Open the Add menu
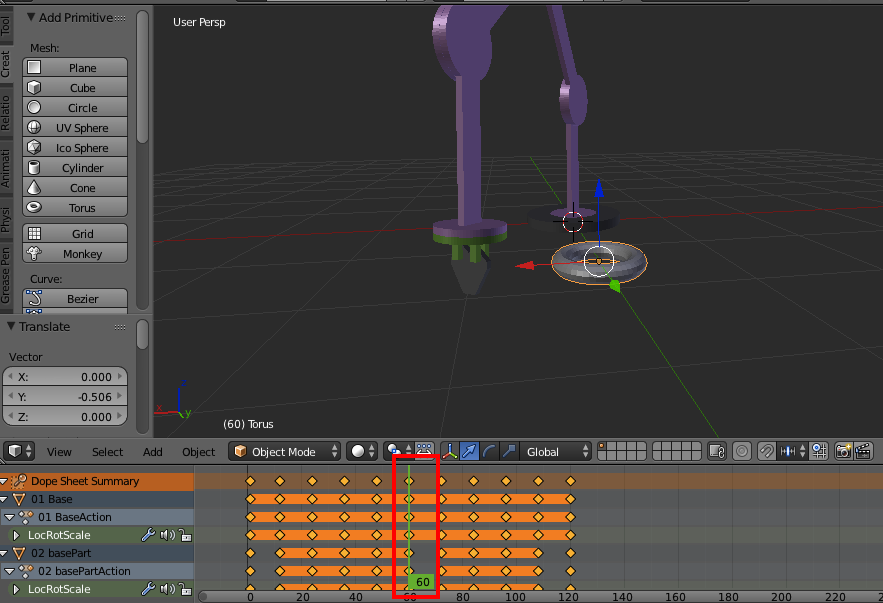 (x=153, y=452)
